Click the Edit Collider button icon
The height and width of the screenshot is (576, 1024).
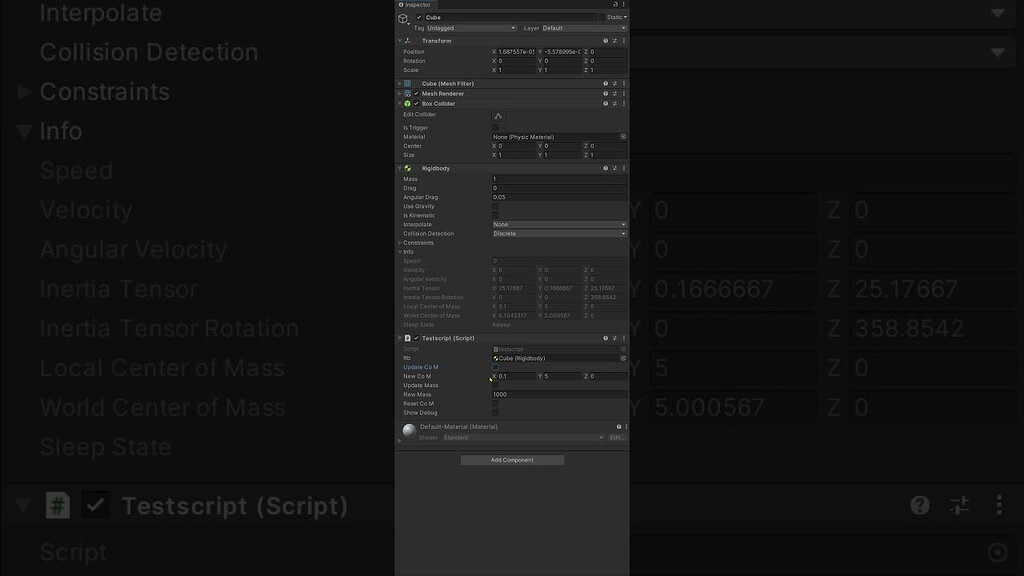498,116
